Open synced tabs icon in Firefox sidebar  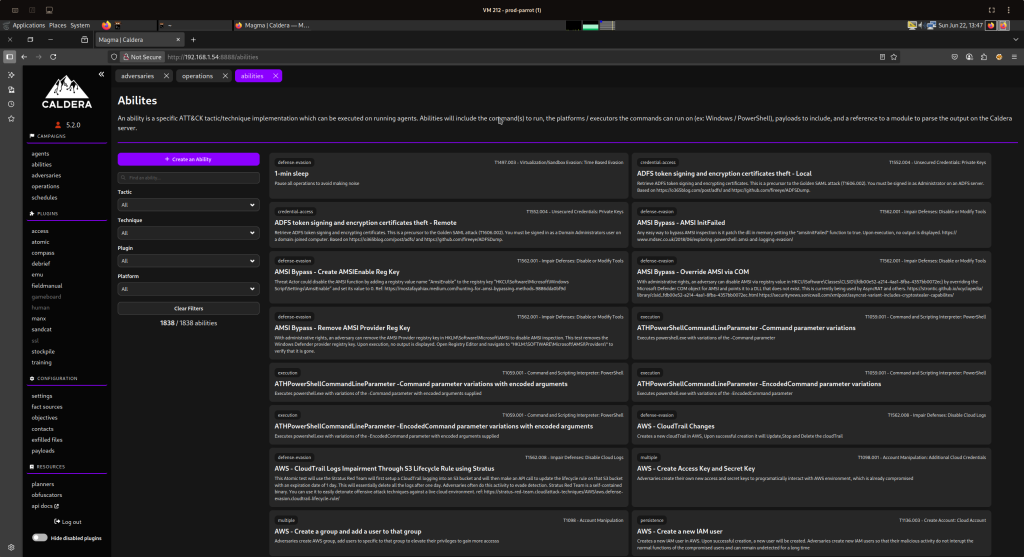coord(10,89)
